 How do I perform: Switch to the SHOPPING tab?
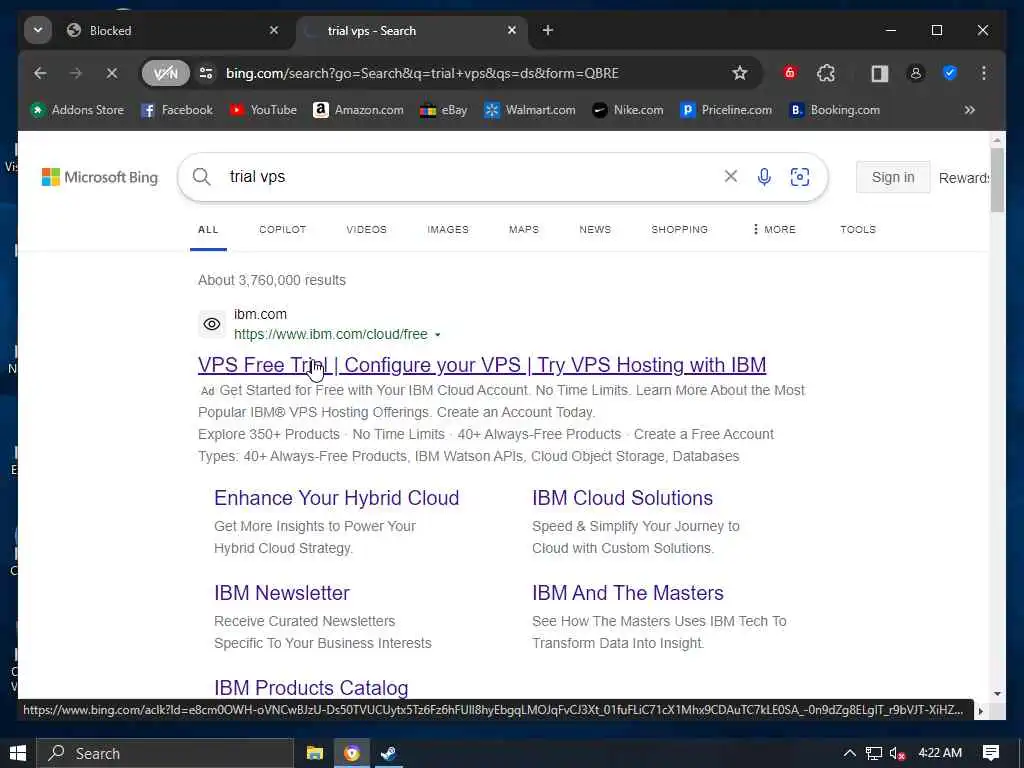679,230
